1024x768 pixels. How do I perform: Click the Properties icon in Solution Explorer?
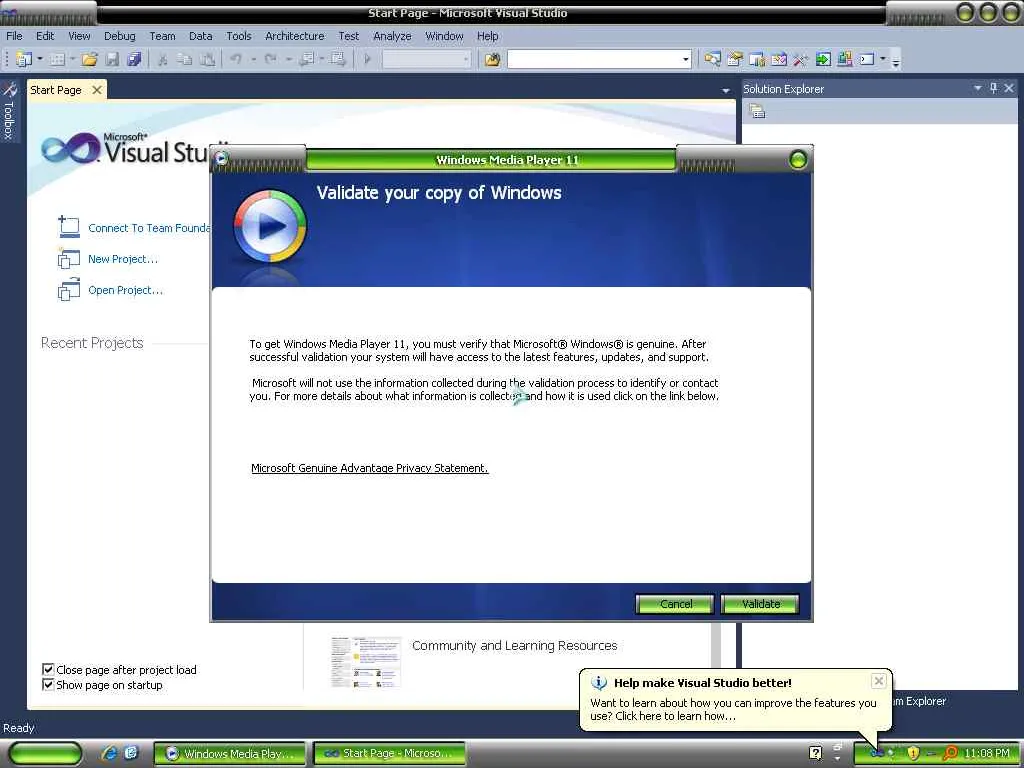click(757, 112)
